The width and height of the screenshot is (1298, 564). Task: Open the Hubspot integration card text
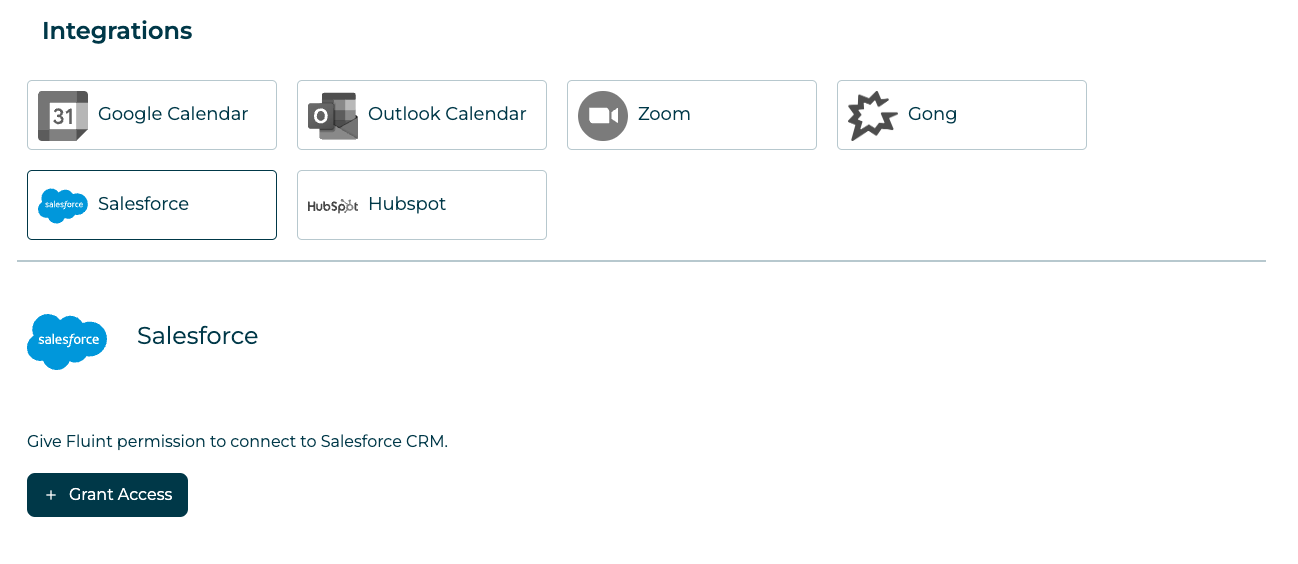pos(407,204)
